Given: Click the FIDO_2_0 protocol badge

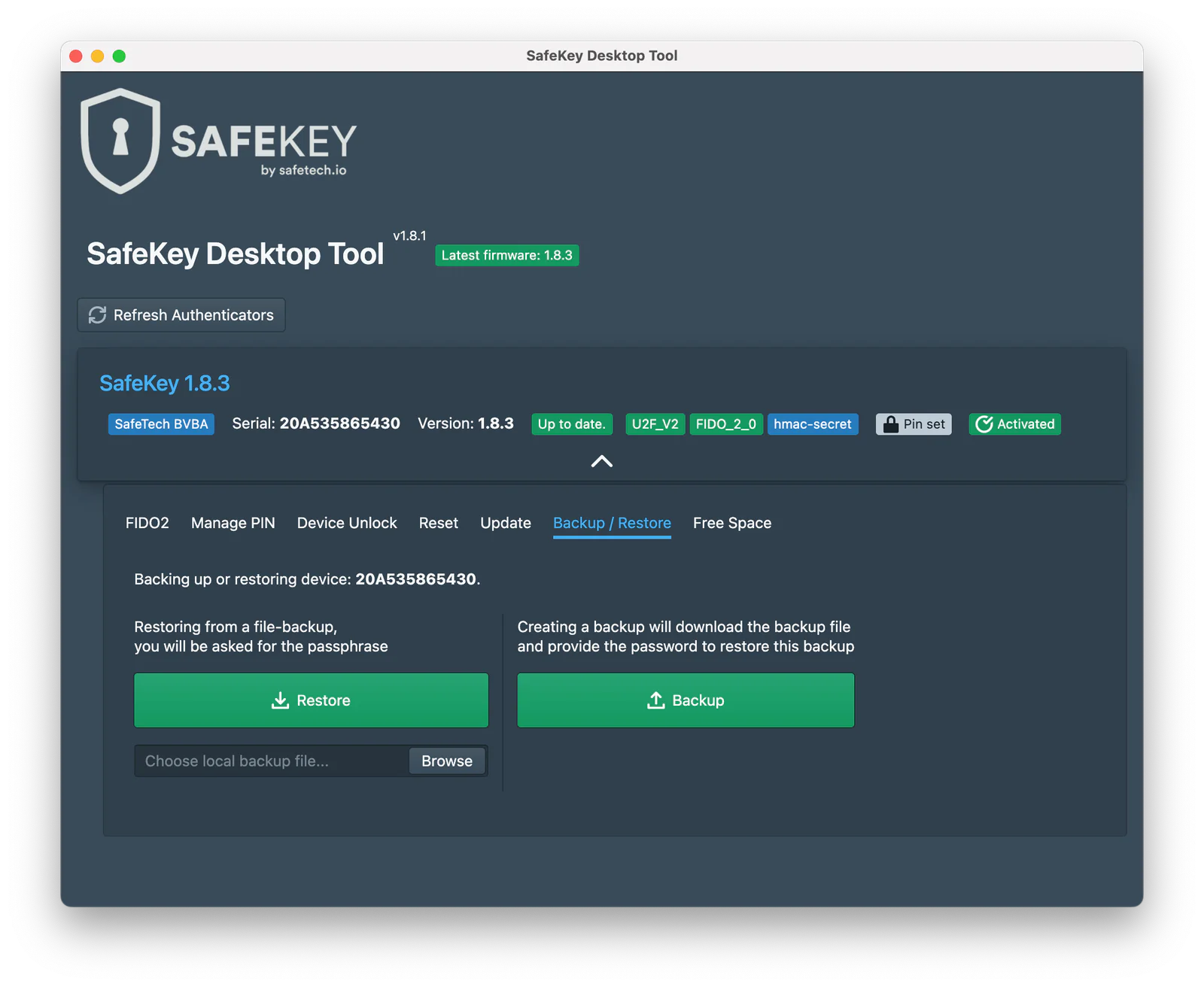Looking at the screenshot, I should coord(726,424).
